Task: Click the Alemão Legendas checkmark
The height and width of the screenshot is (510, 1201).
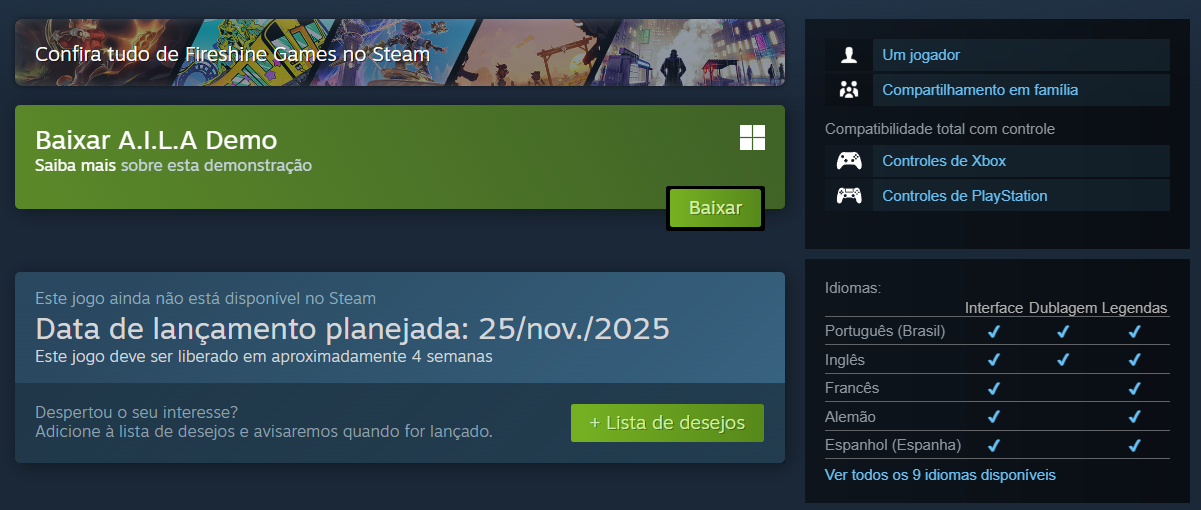Action: tap(1134, 416)
